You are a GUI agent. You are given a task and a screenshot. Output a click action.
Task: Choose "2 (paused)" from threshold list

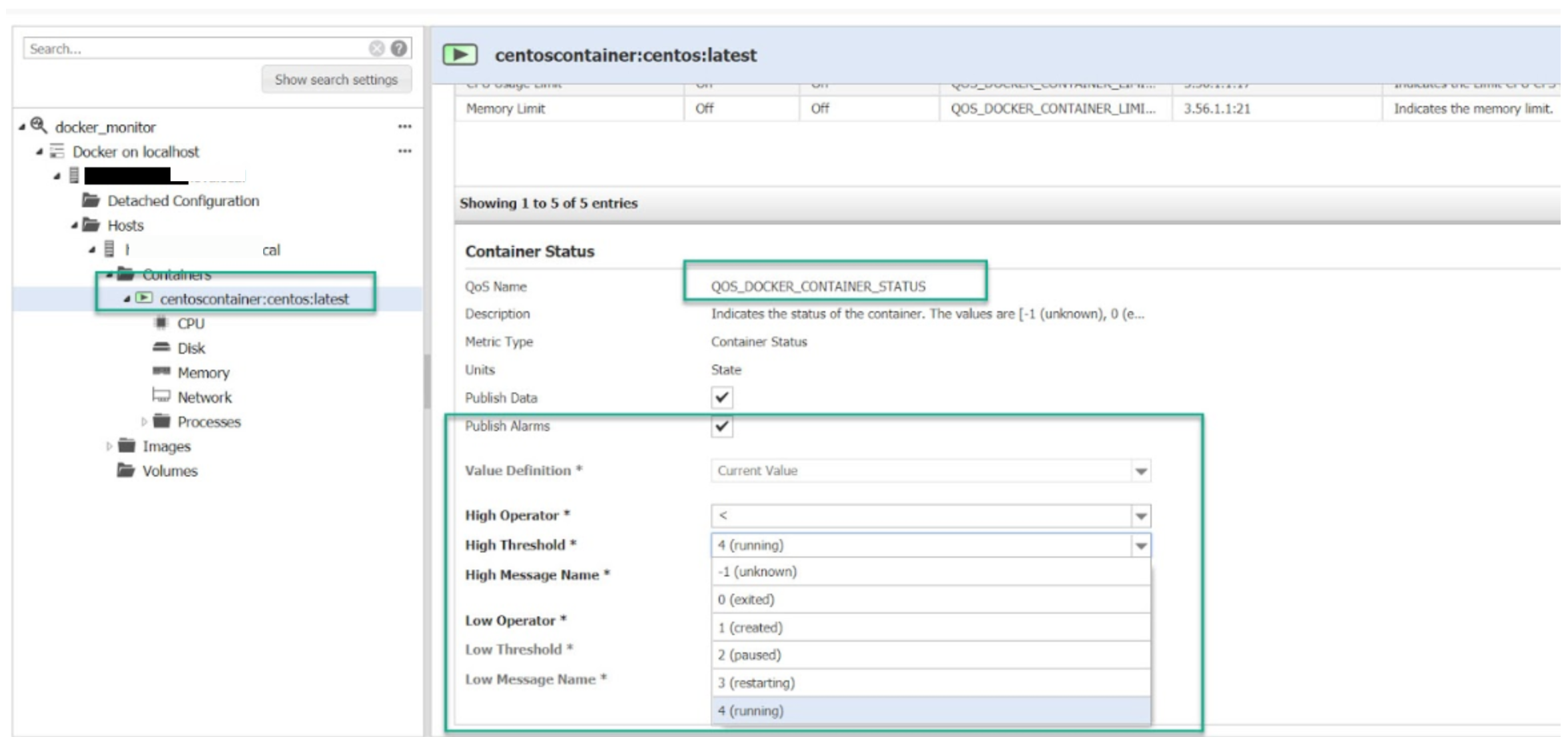(749, 655)
